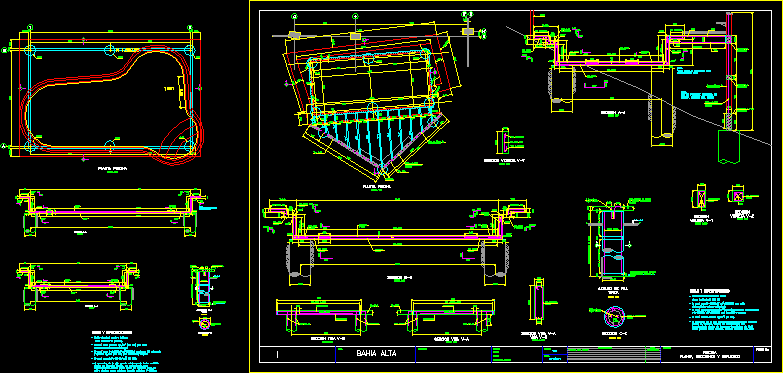Select the revision table lines in title block
Image resolution: width=783 pixels, height=373 pixels.
(606, 354)
